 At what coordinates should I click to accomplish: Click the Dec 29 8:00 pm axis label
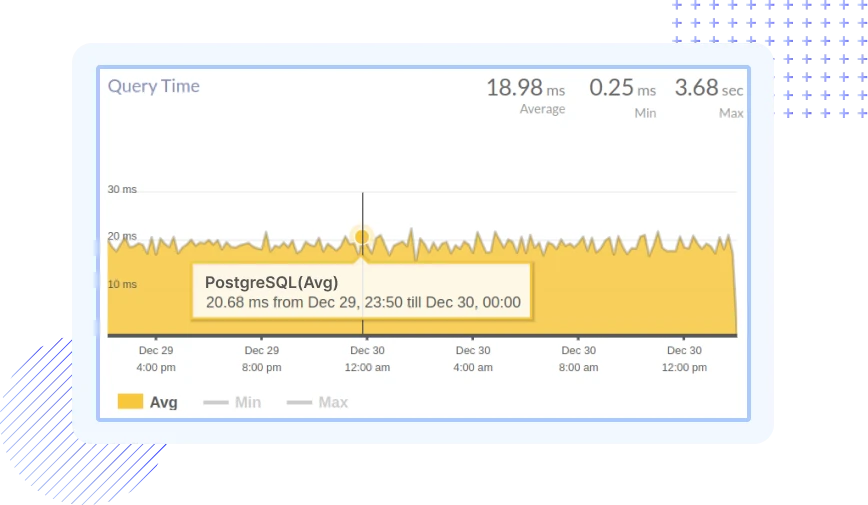[262, 359]
